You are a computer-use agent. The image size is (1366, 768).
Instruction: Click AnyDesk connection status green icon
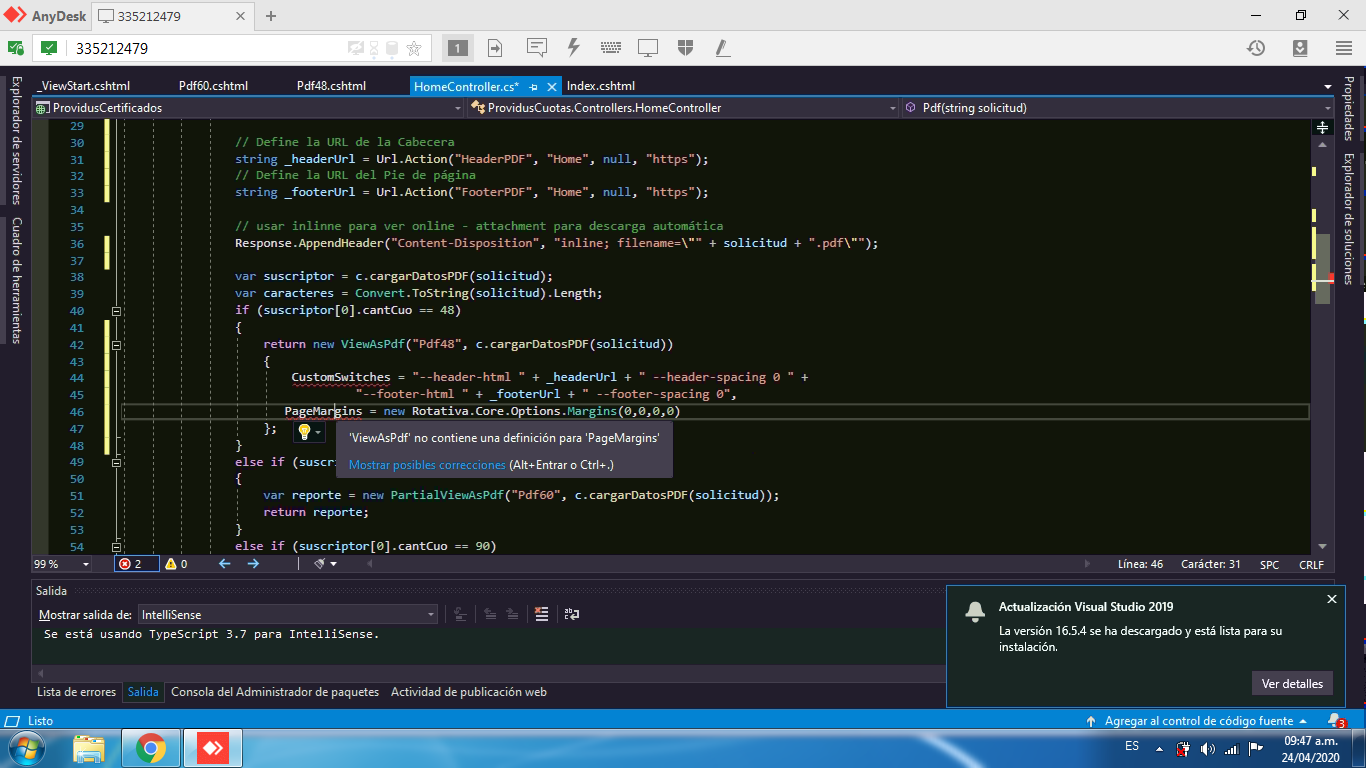coord(16,47)
